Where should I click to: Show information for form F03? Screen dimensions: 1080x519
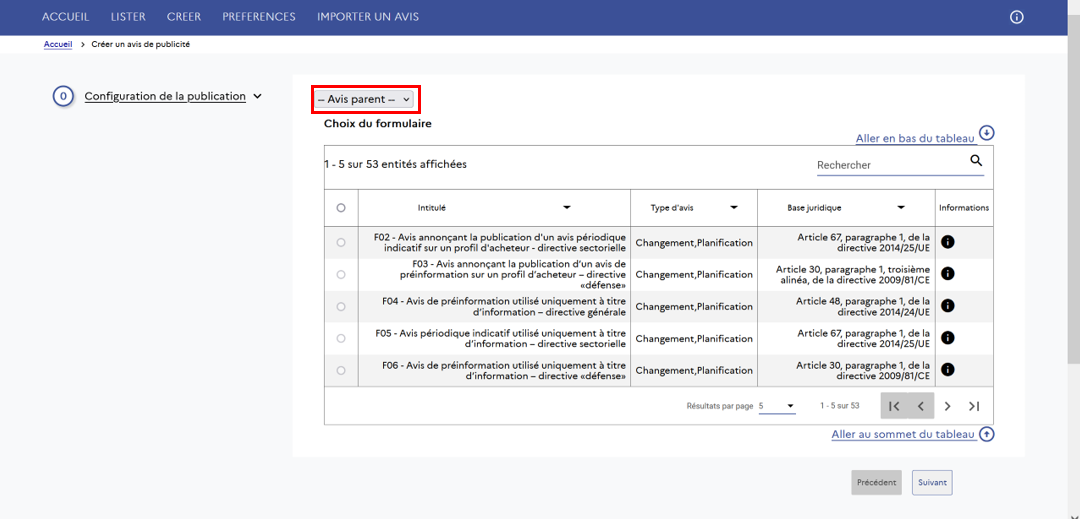pos(947,273)
